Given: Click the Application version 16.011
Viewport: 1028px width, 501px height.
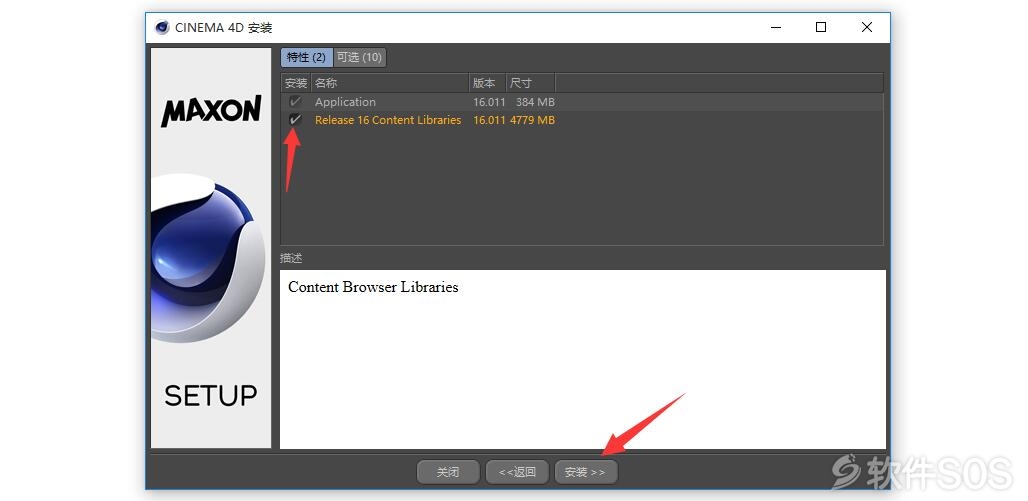Looking at the screenshot, I should pyautogui.click(x=489, y=102).
